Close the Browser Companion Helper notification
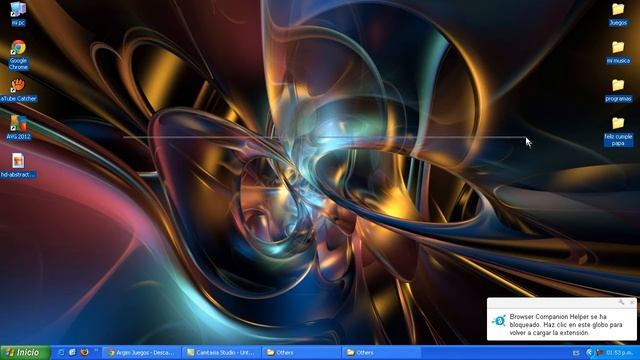This screenshot has height=360, width=640. (632, 302)
